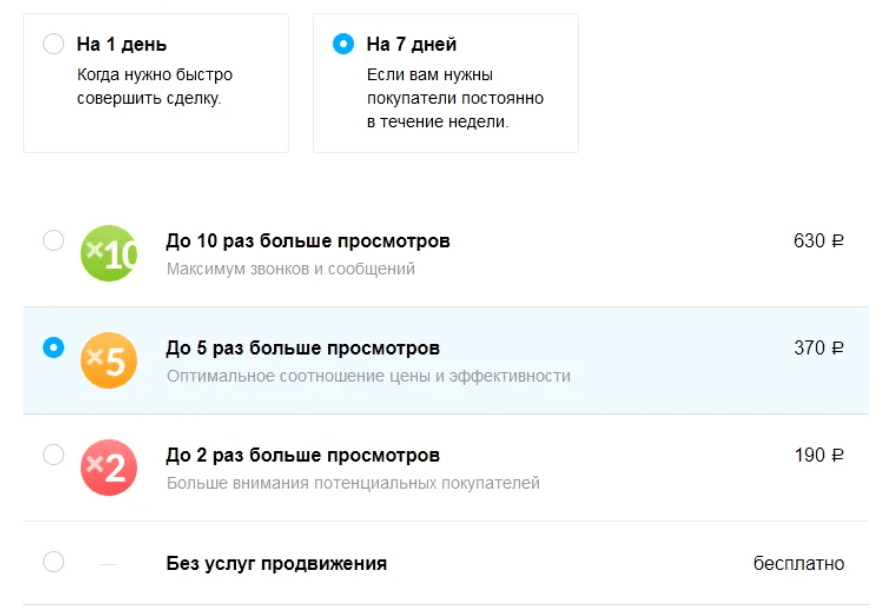Screen dimensions: 882x610
Task: Click the 630 ₽ price
Action: pos(818,241)
